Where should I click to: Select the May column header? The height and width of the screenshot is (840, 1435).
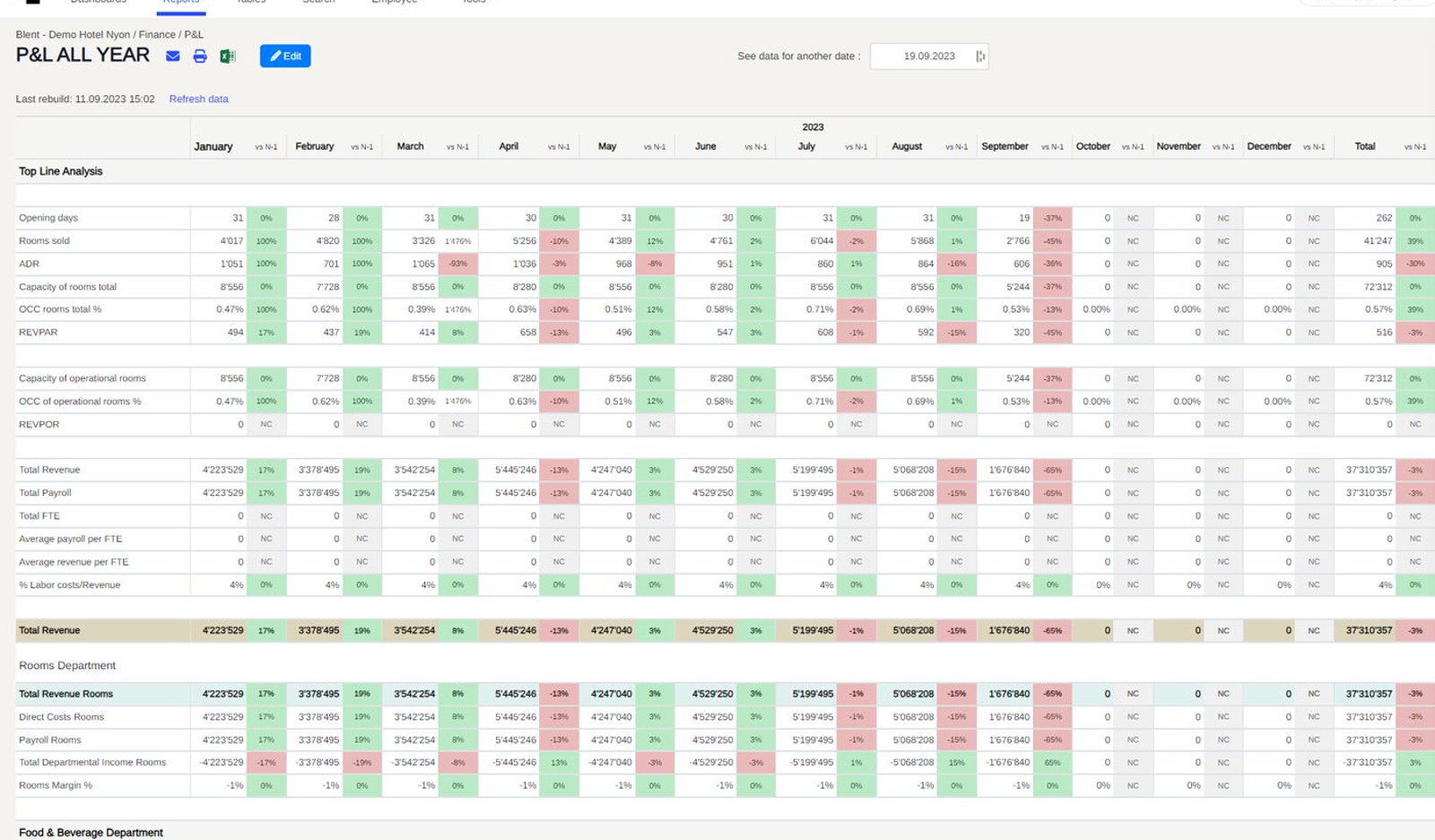[x=607, y=146]
